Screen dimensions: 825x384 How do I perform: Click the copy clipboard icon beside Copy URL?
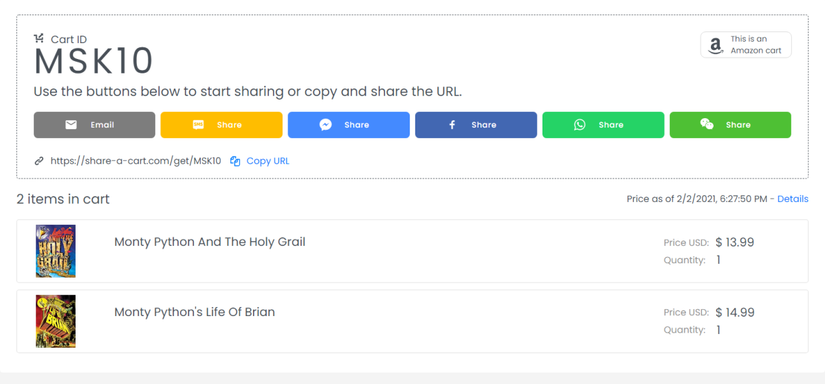coord(235,161)
